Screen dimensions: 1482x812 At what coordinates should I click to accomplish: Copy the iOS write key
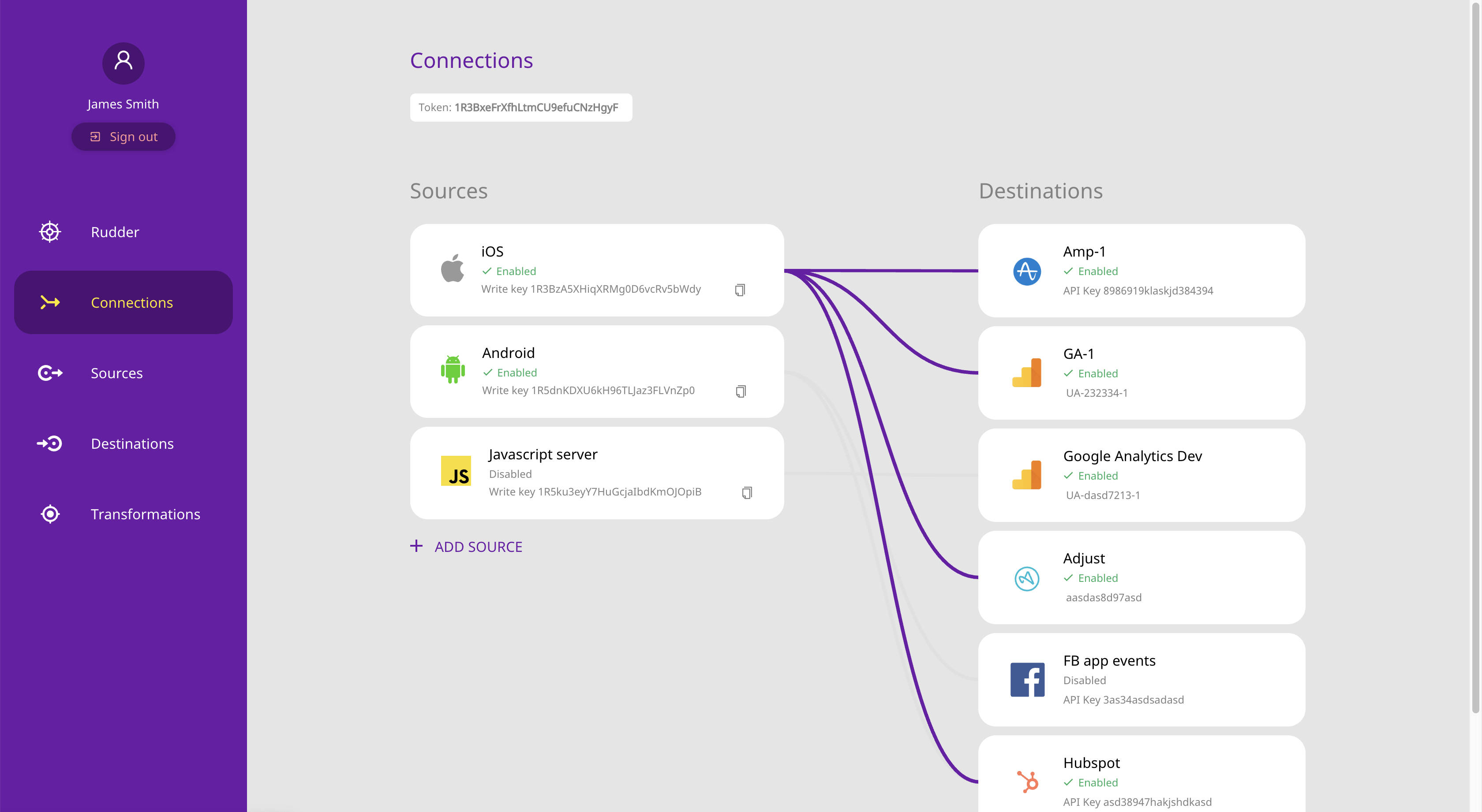pyautogui.click(x=740, y=290)
